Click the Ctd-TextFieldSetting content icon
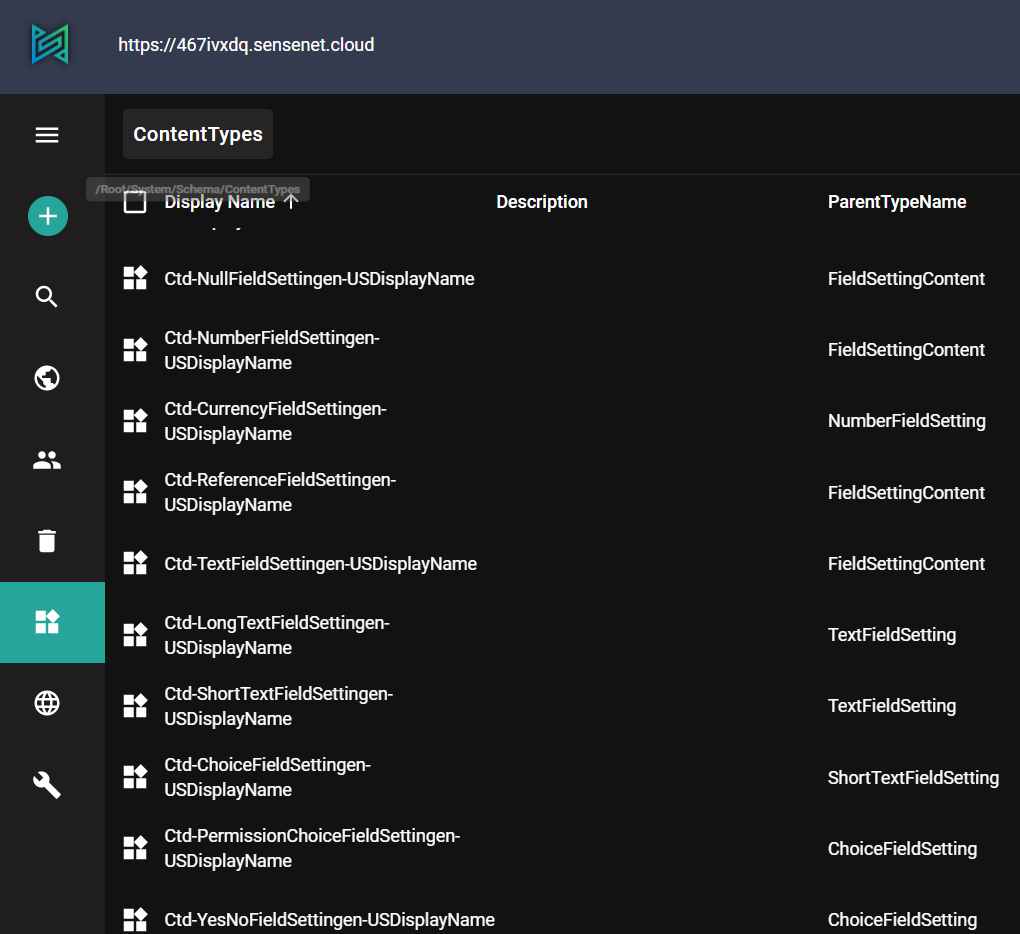The width and height of the screenshot is (1020, 934). 135,563
